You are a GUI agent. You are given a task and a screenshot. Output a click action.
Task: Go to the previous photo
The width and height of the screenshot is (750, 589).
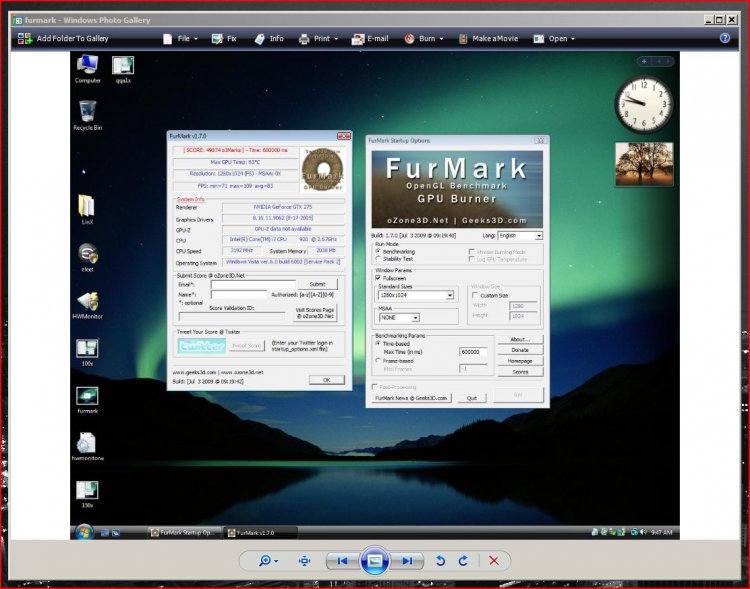342,561
